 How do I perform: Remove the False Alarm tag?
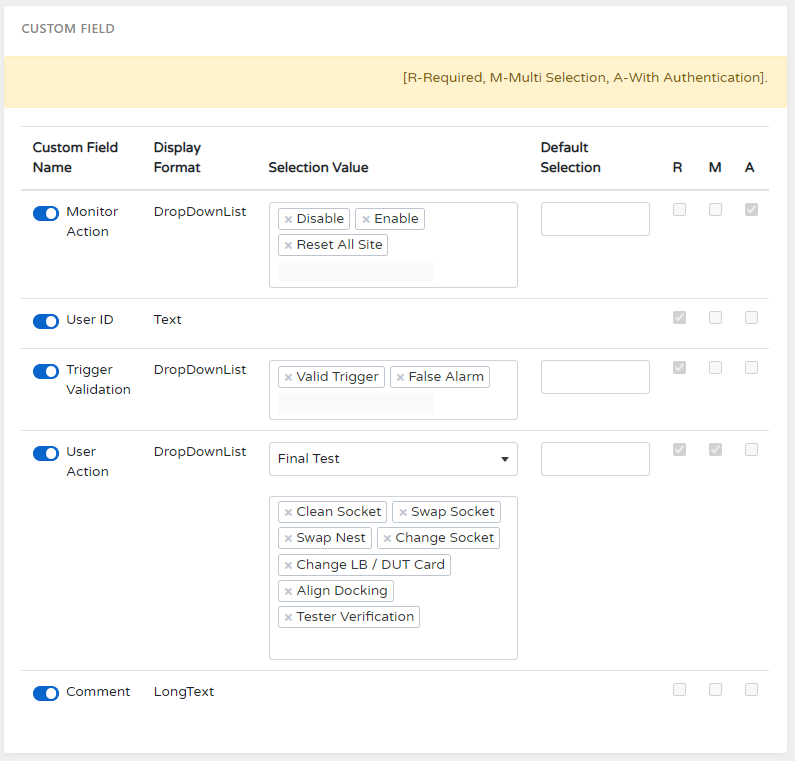[400, 377]
